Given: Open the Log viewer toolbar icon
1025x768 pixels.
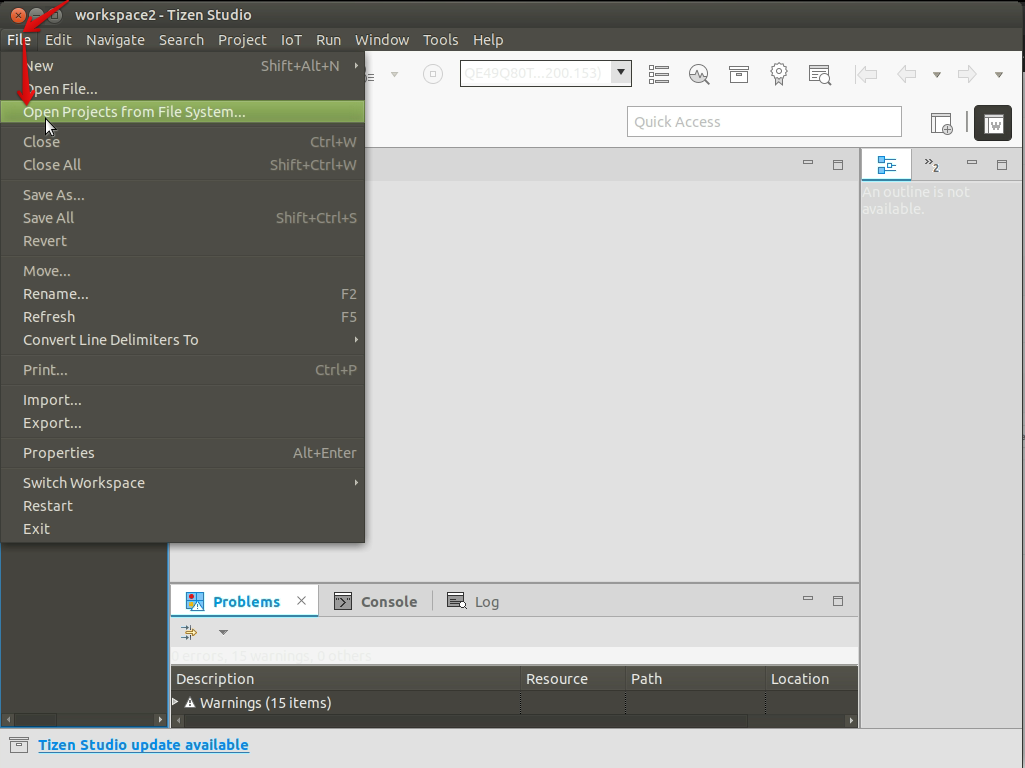Looking at the screenshot, I should 819,75.
